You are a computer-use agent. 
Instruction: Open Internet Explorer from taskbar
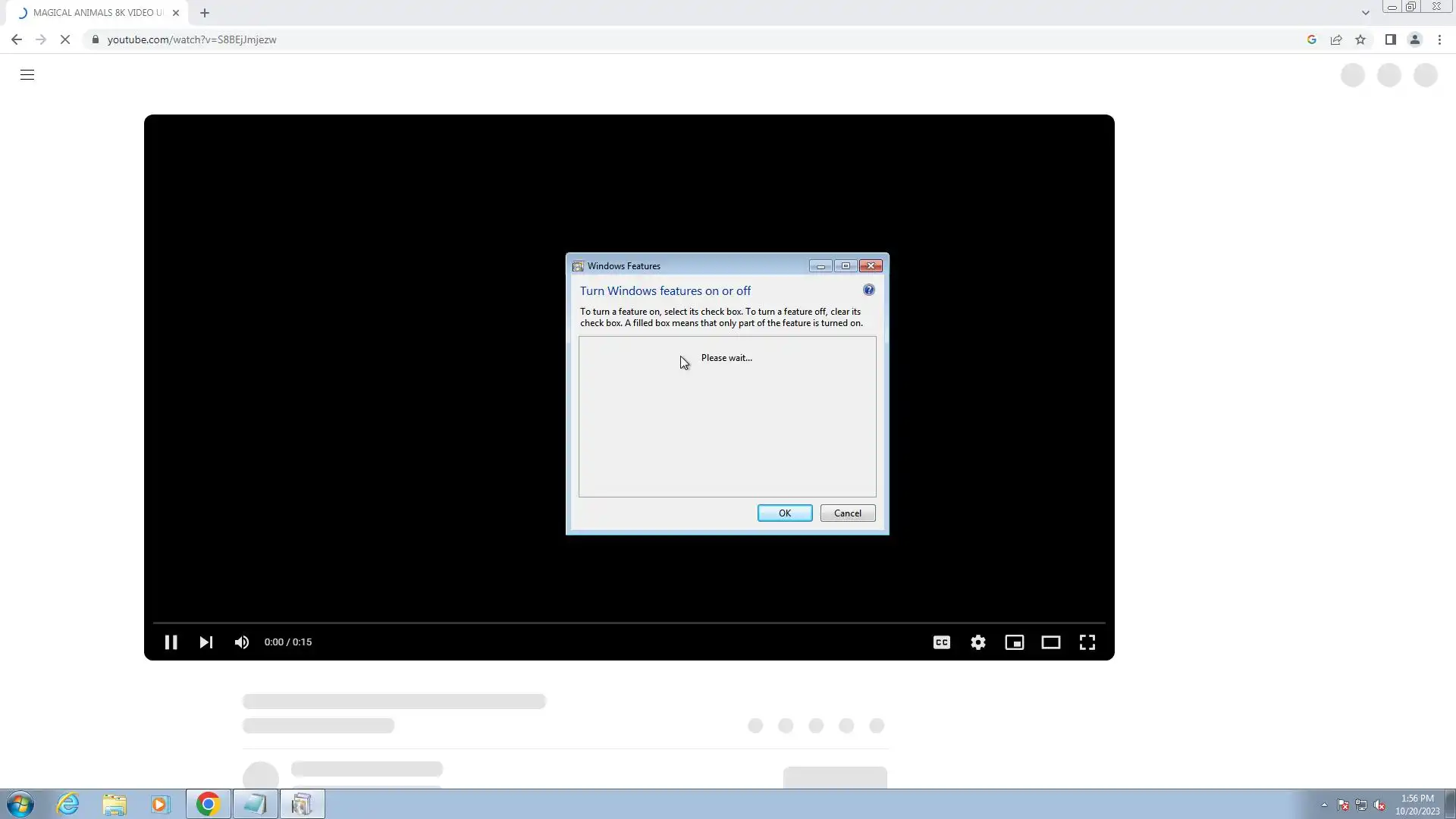pyautogui.click(x=68, y=804)
